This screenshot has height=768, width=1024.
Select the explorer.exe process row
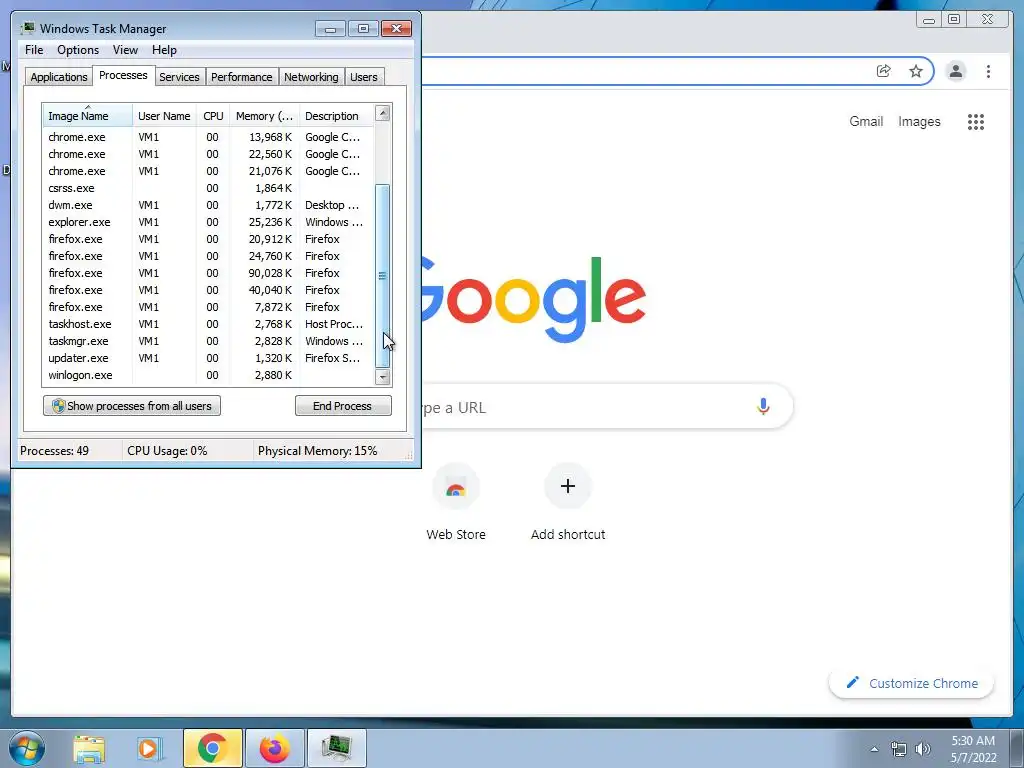208,222
